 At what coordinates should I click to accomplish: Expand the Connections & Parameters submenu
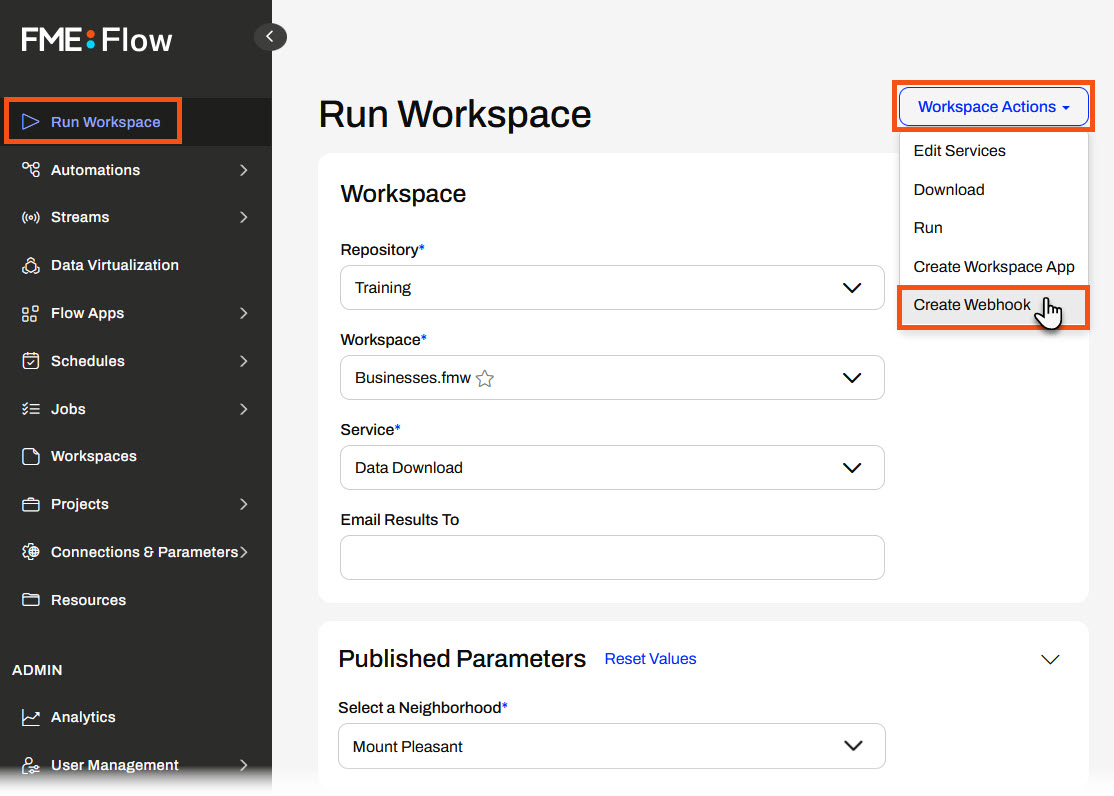pos(243,552)
